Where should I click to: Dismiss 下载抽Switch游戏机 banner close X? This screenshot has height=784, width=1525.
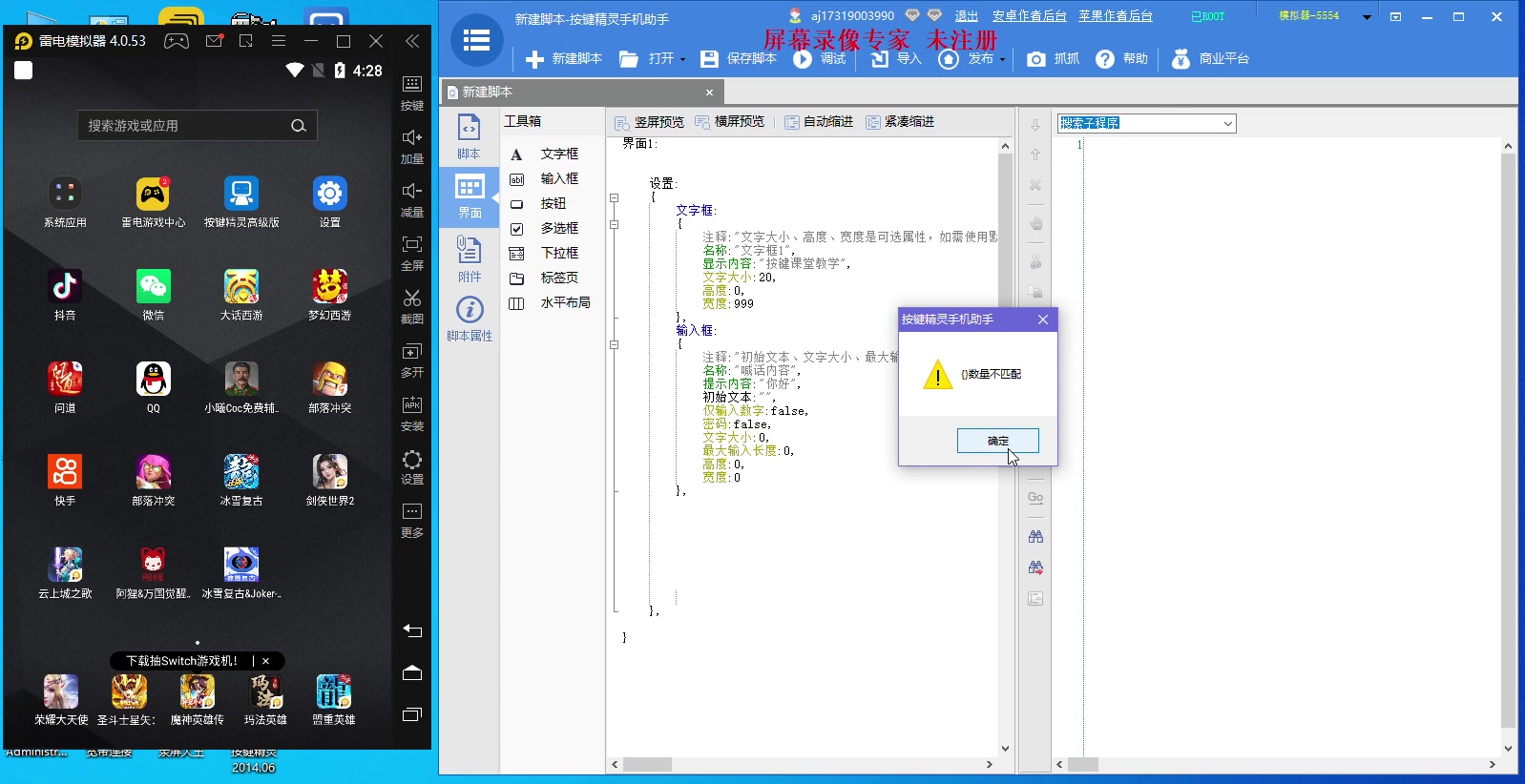click(266, 661)
